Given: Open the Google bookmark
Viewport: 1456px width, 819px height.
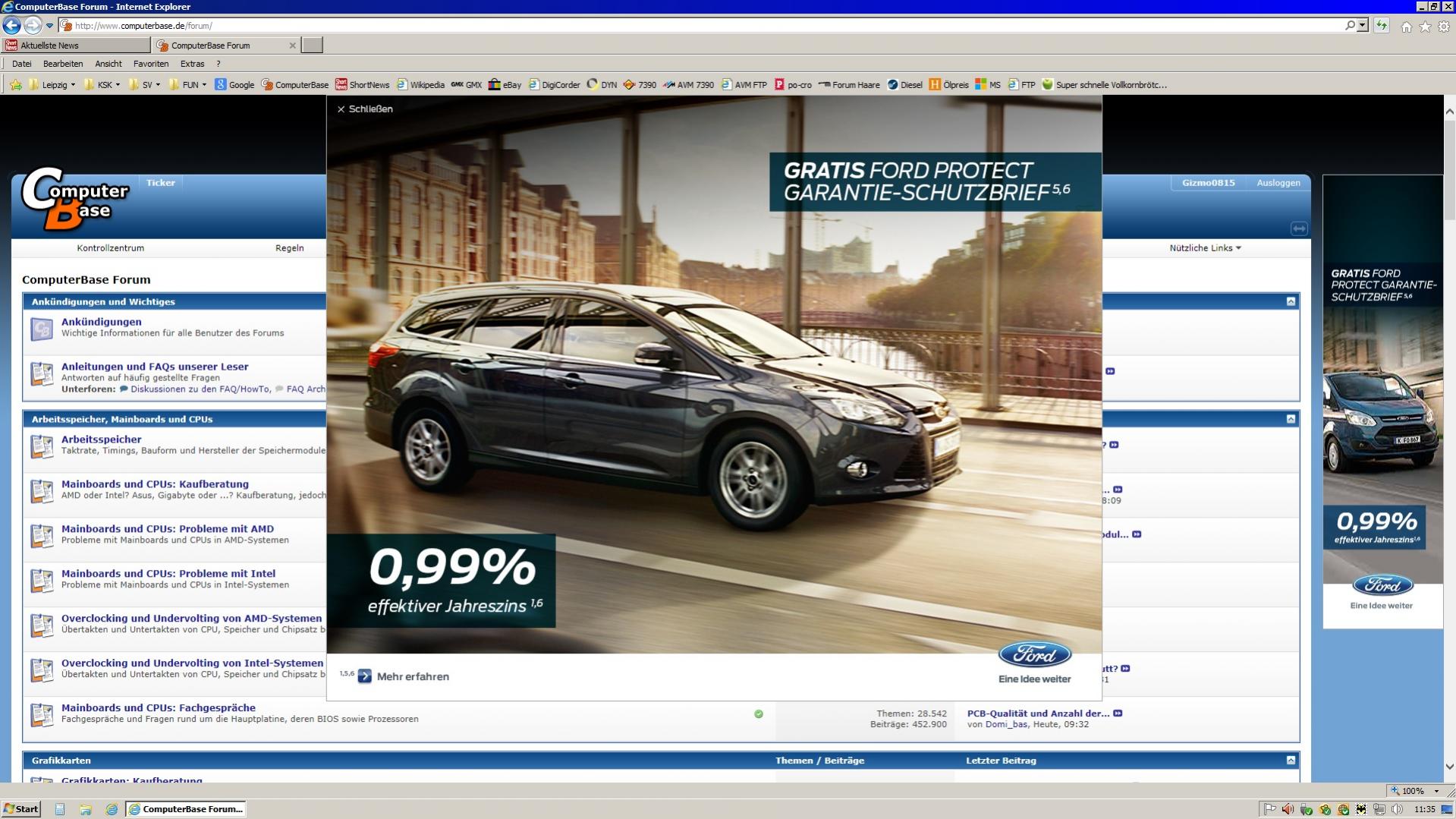Looking at the screenshot, I should point(234,85).
